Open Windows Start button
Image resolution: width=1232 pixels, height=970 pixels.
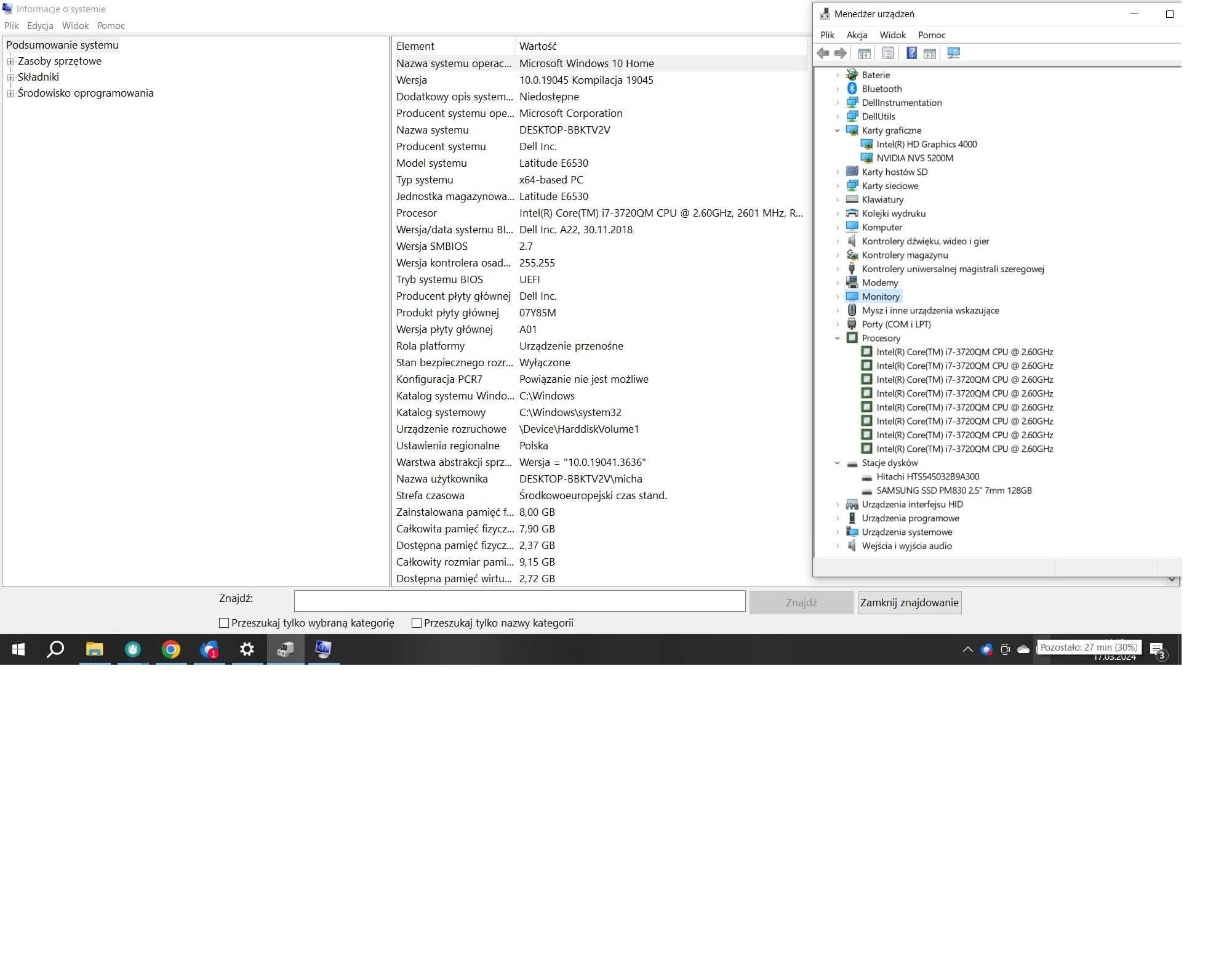coord(18,649)
